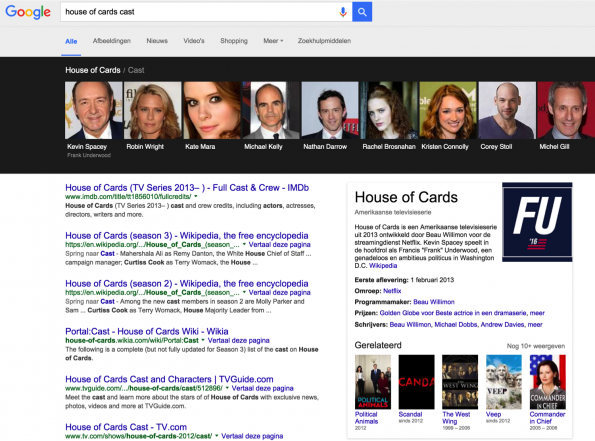Open Nathan Darrow cast photo
595x441 pixels.
(x=330, y=110)
